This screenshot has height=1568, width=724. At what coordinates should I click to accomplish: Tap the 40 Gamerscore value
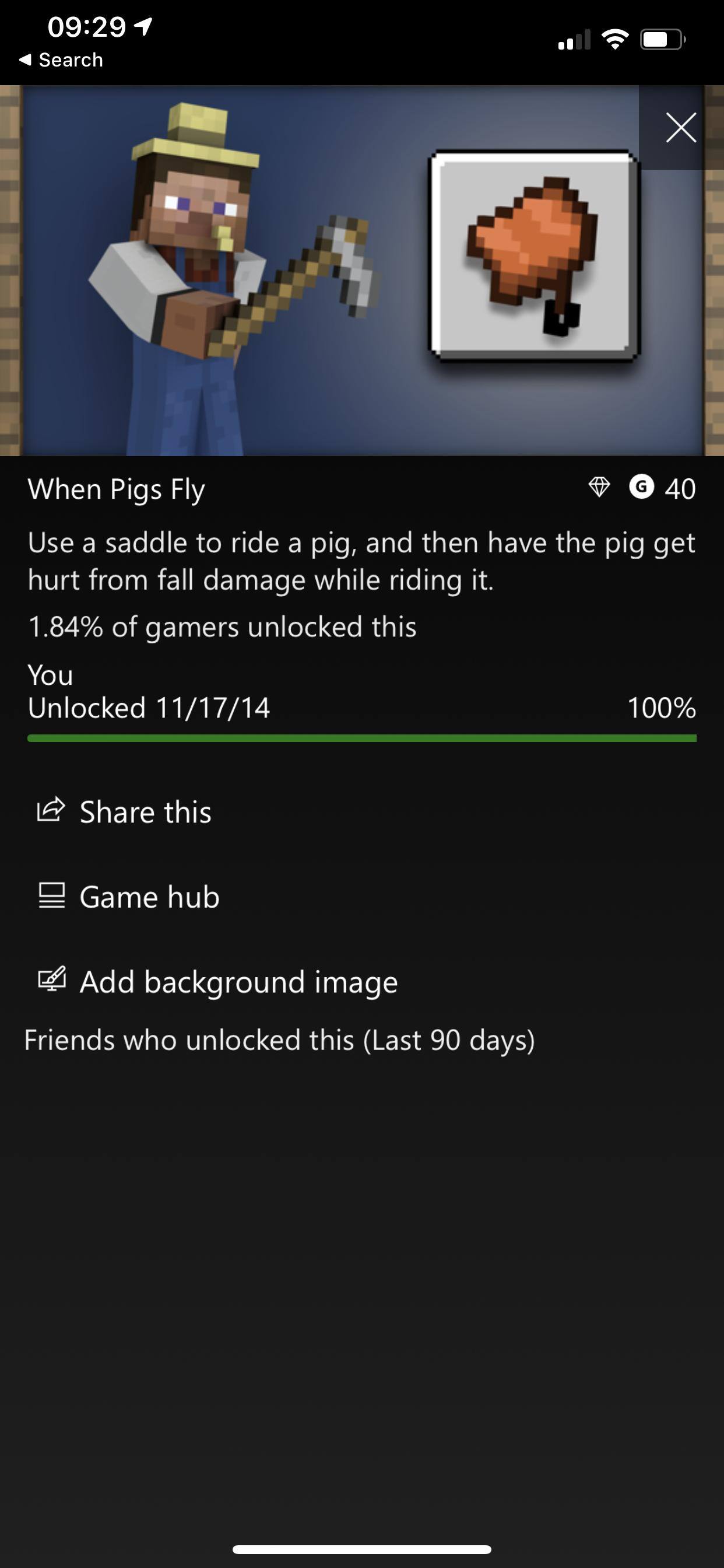(680, 488)
